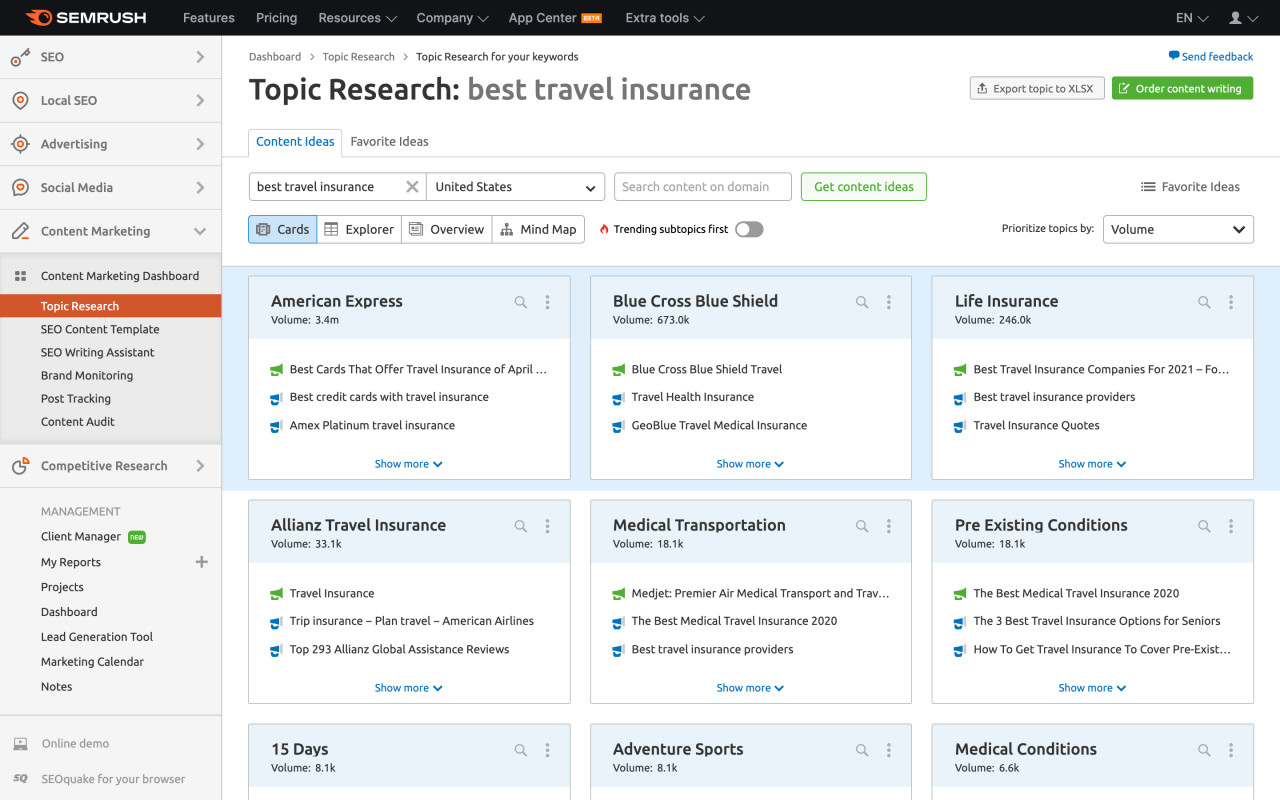The width and height of the screenshot is (1280, 800).
Task: Open the Prioritize topics by Volume dropdown
Action: [1178, 229]
